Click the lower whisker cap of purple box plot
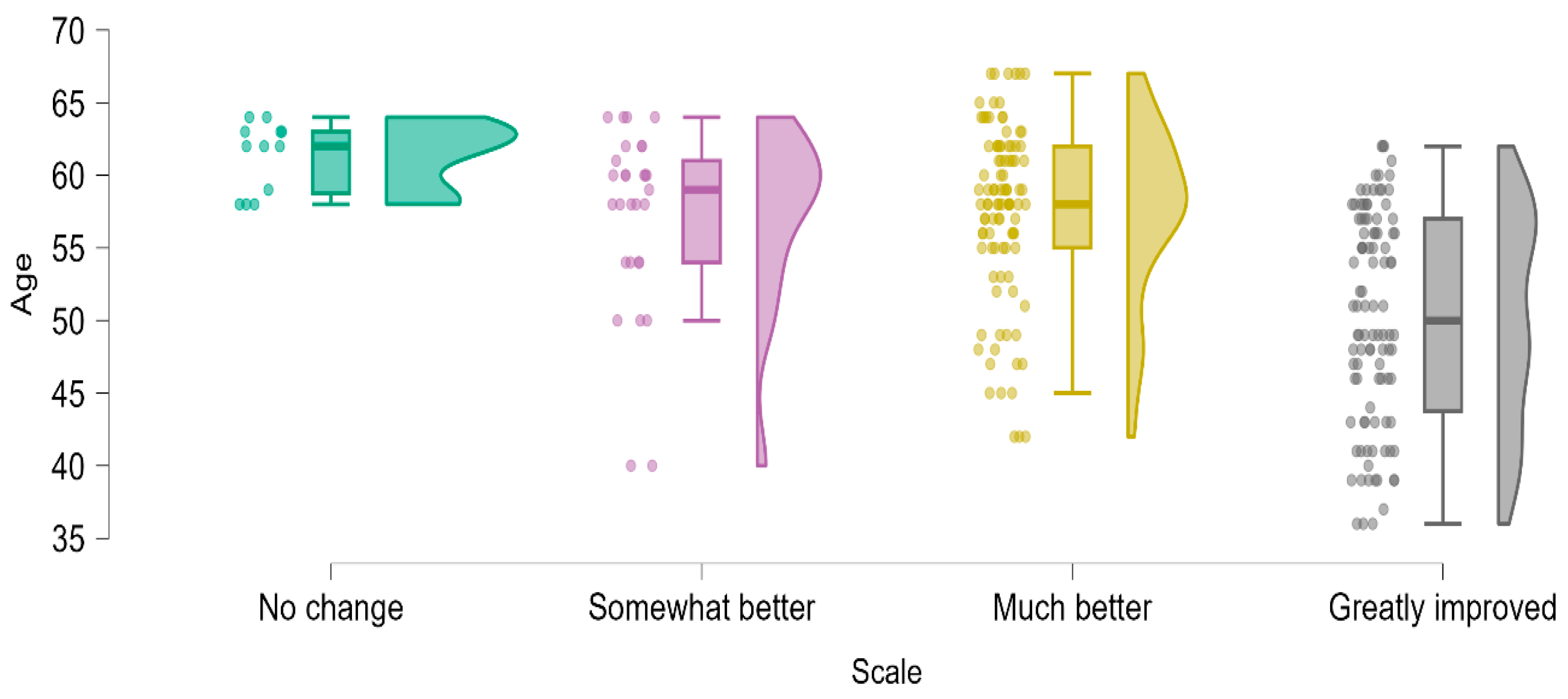 701,320
